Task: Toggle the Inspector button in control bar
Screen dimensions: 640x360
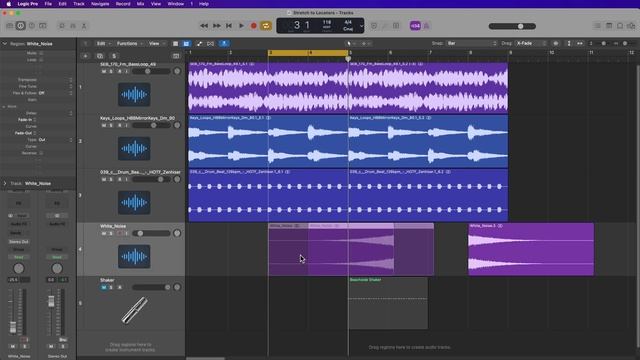Action: [20, 26]
